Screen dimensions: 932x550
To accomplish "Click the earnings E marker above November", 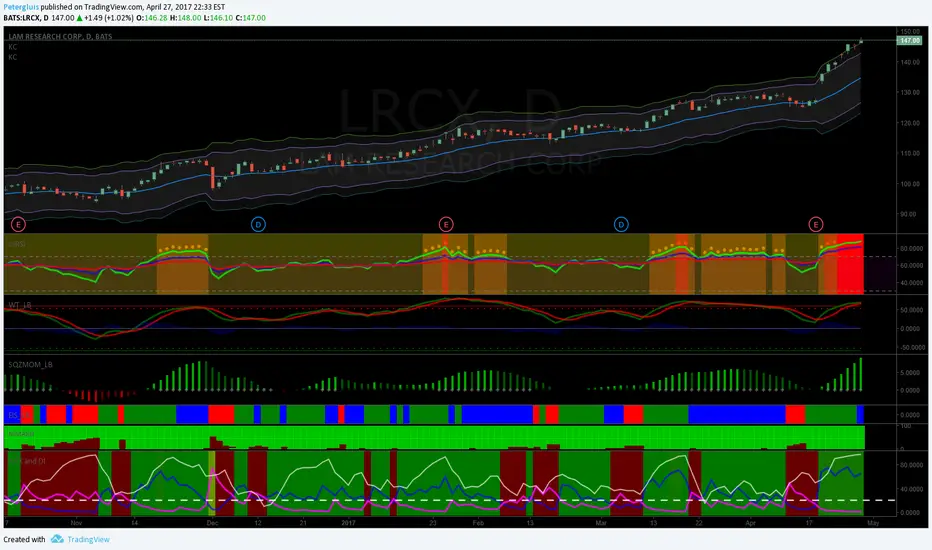I will [18, 224].
